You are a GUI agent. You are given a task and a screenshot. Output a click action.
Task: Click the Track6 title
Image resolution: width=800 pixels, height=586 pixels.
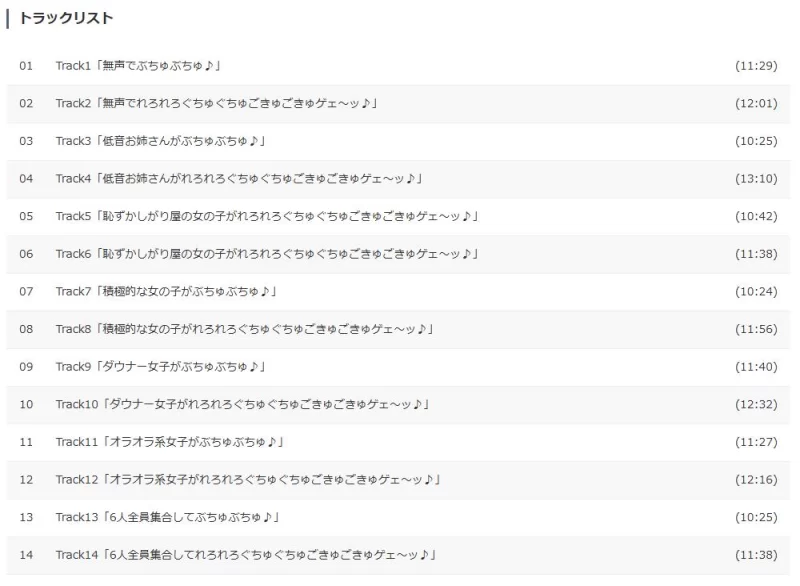(267, 254)
